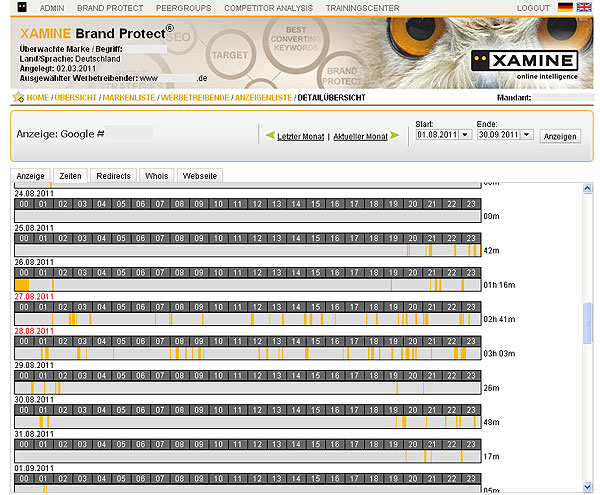The width and height of the screenshot is (600, 495).
Task: Open the PEERGROUPS menu
Action: [x=184, y=8]
